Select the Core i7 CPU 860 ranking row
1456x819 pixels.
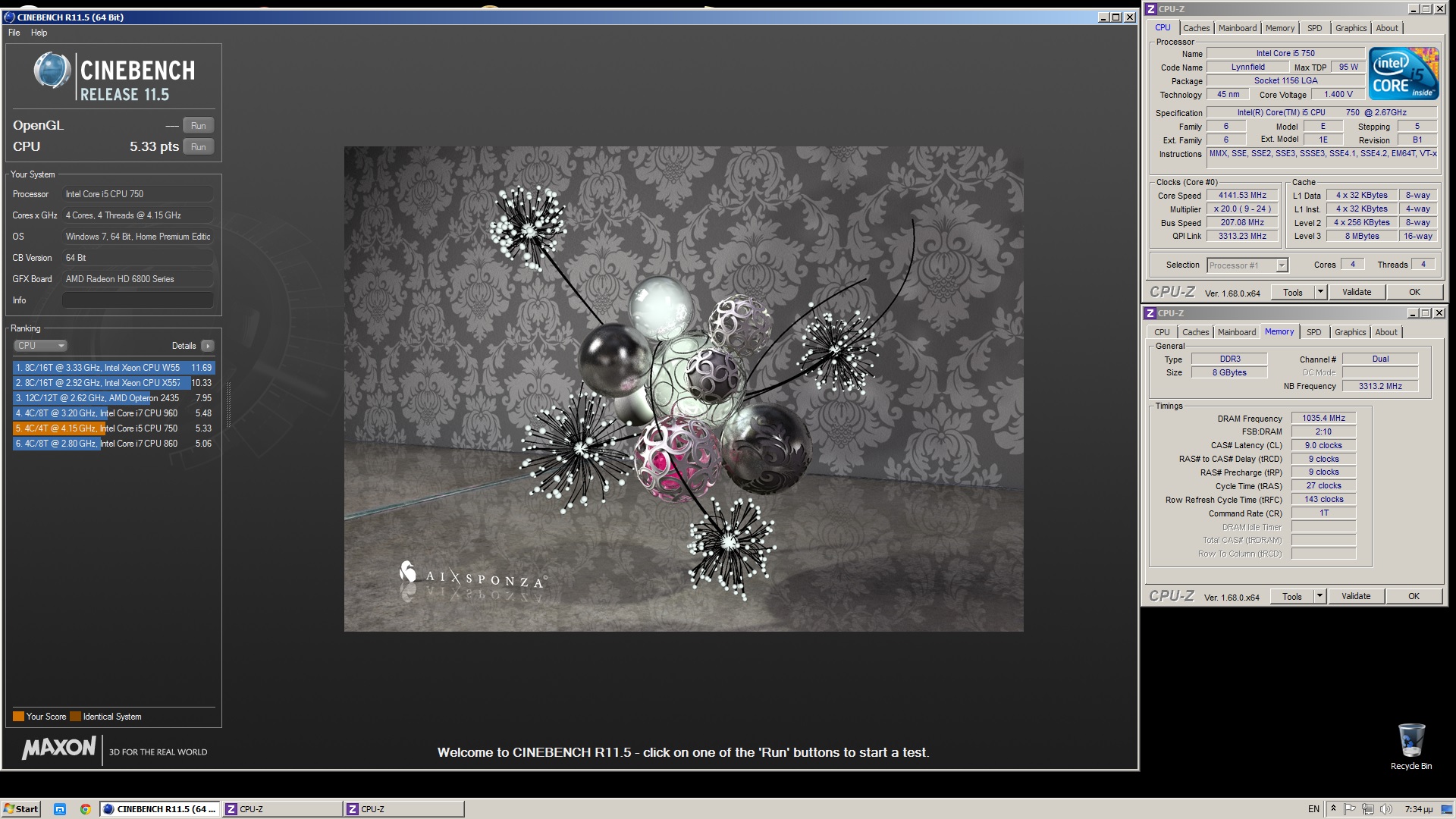pos(114,444)
